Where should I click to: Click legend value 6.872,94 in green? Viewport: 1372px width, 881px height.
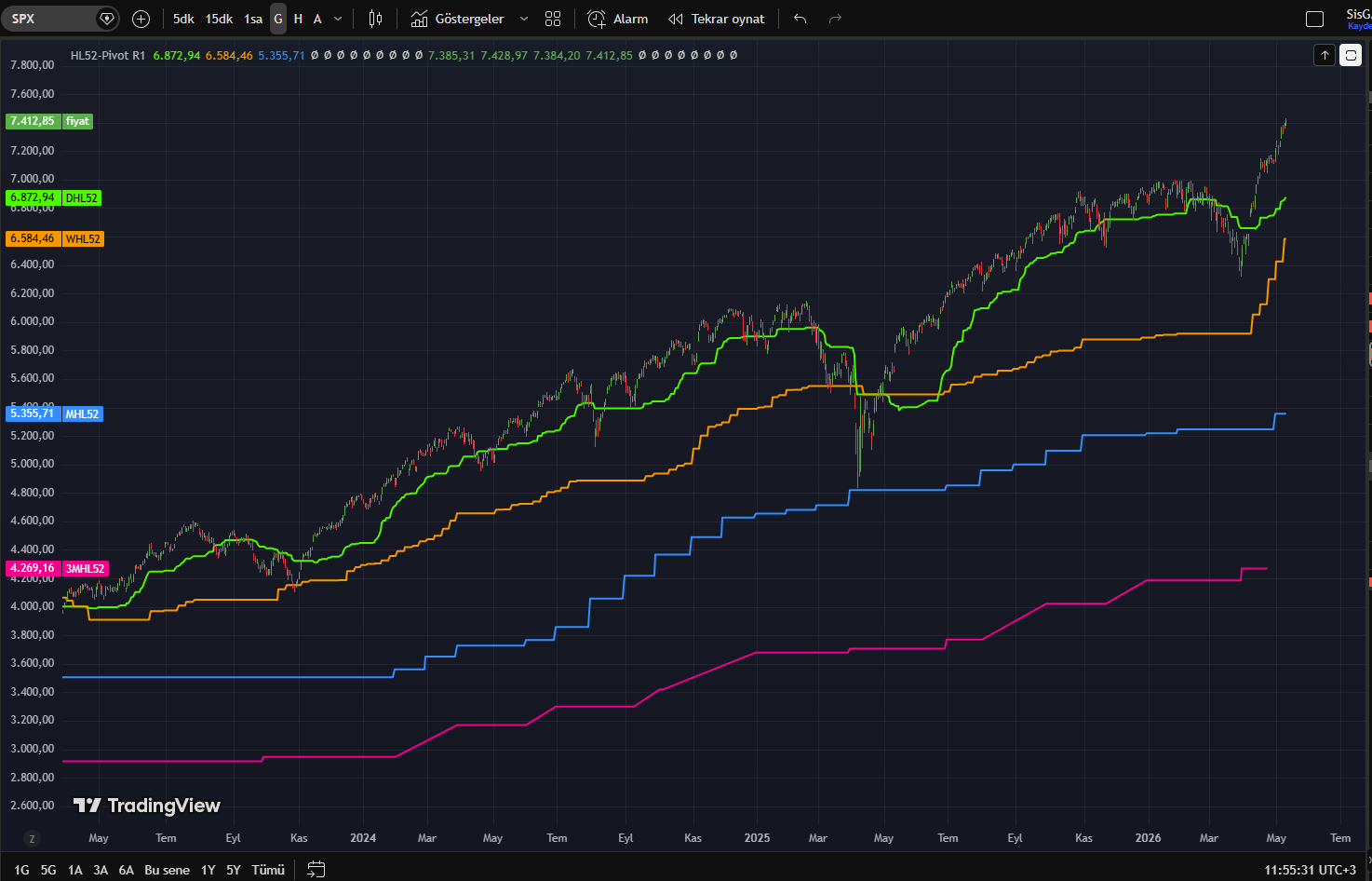tap(177, 56)
